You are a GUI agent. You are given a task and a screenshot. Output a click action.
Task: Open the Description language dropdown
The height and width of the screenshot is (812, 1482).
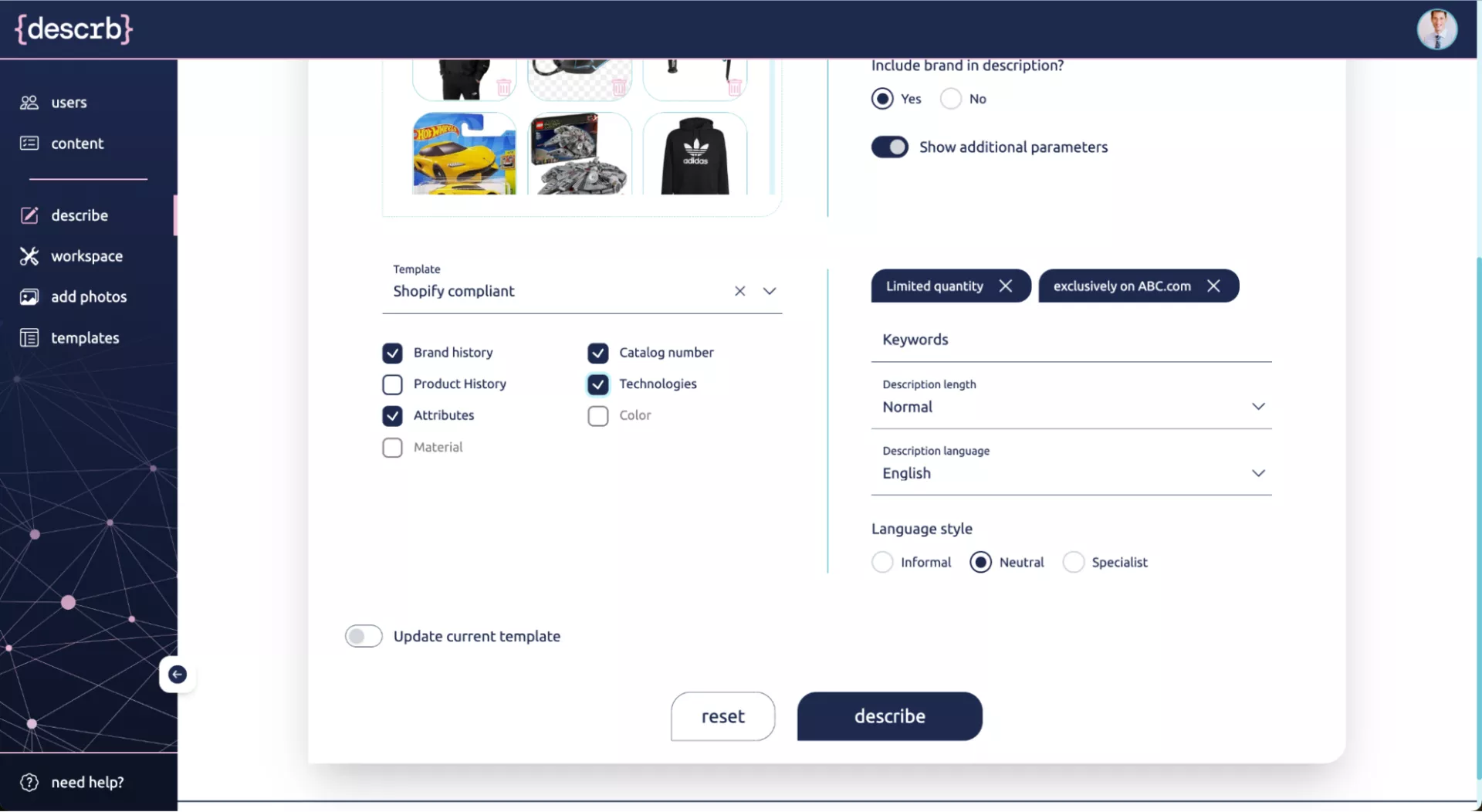coord(1257,472)
